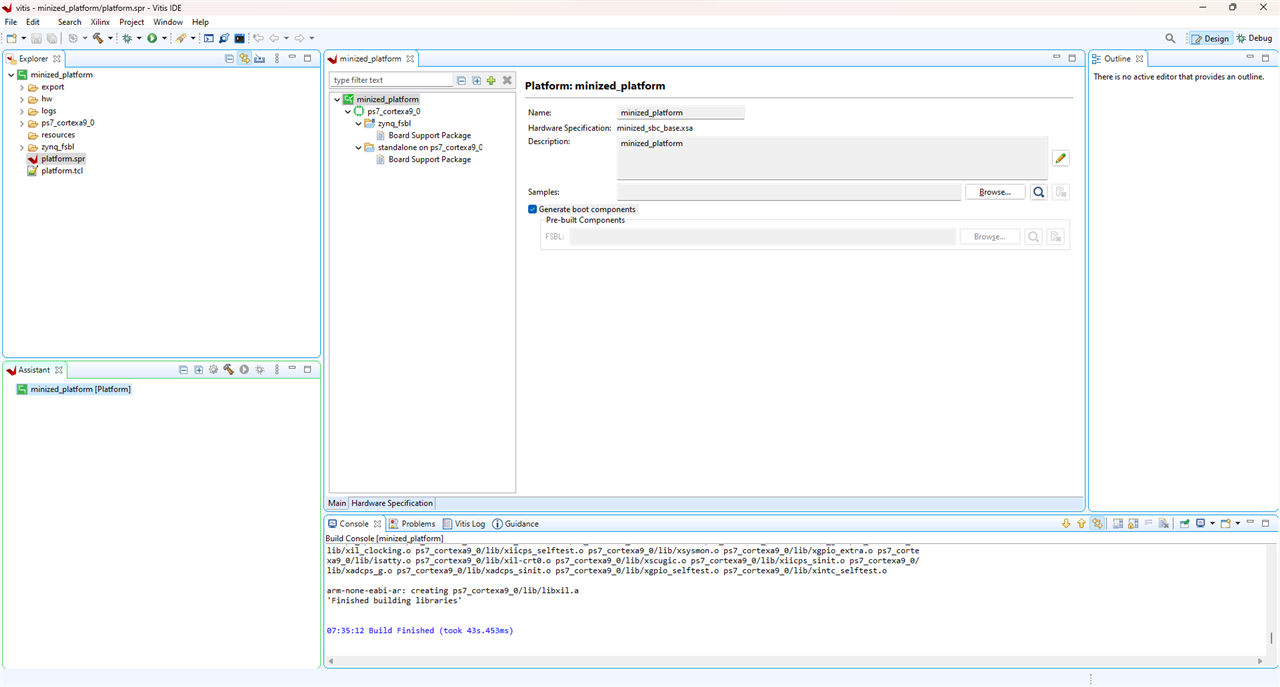Toggle Link with Editor in Explorer panel
1280x687 pixels.
click(x=244, y=59)
